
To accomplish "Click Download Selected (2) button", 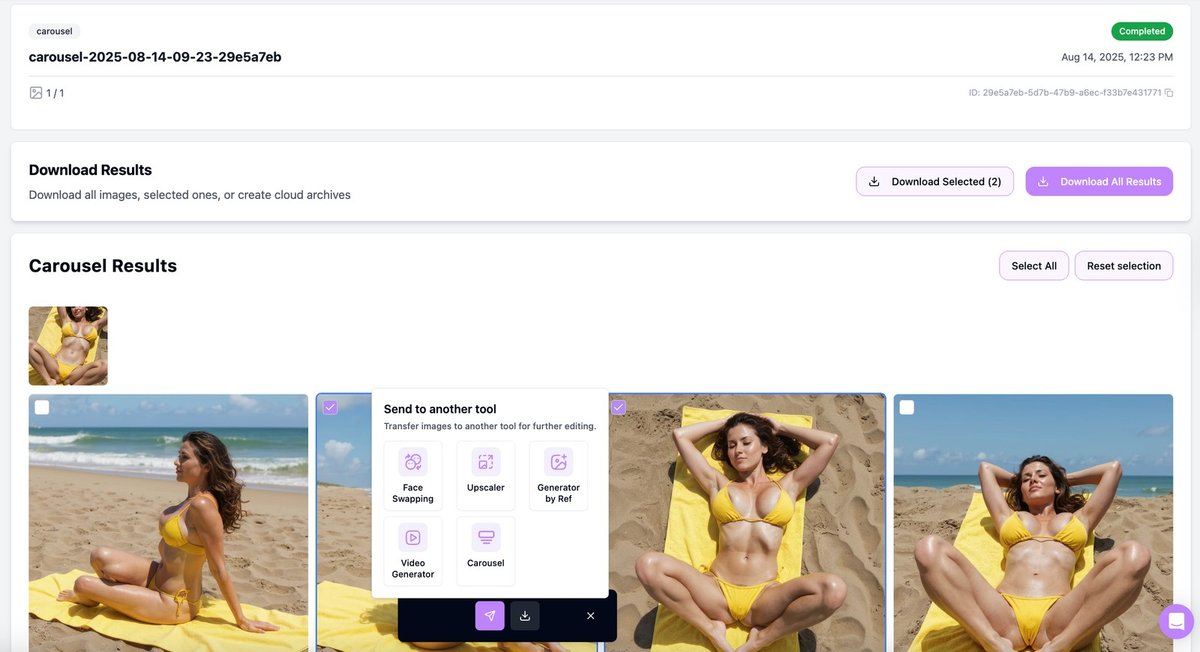I will [935, 181].
